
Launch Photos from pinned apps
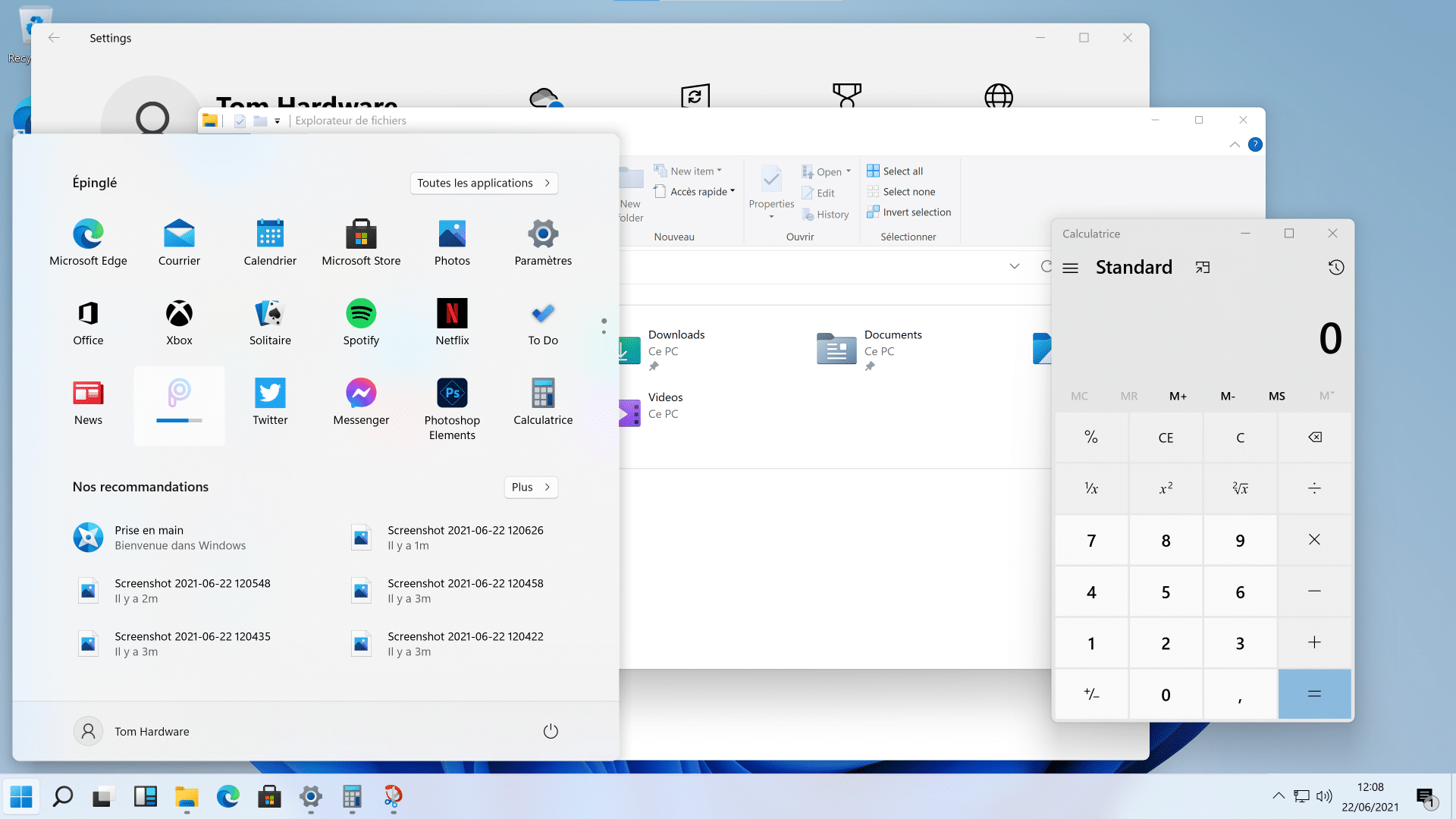(452, 243)
